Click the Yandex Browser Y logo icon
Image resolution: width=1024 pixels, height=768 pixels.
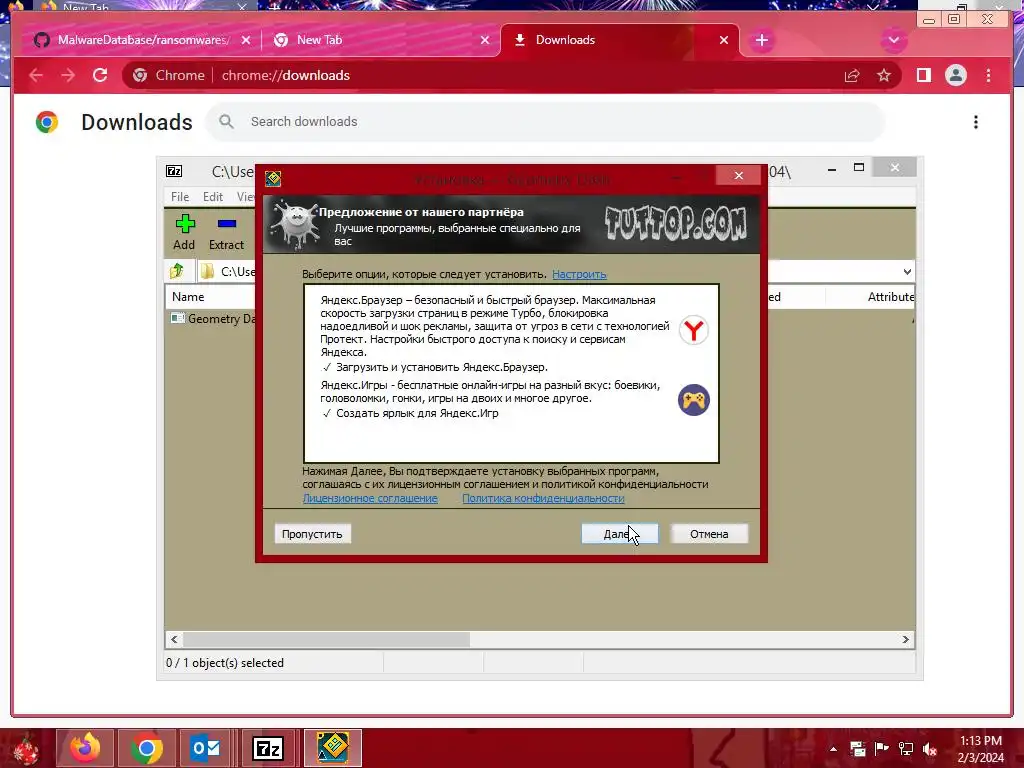[694, 330]
